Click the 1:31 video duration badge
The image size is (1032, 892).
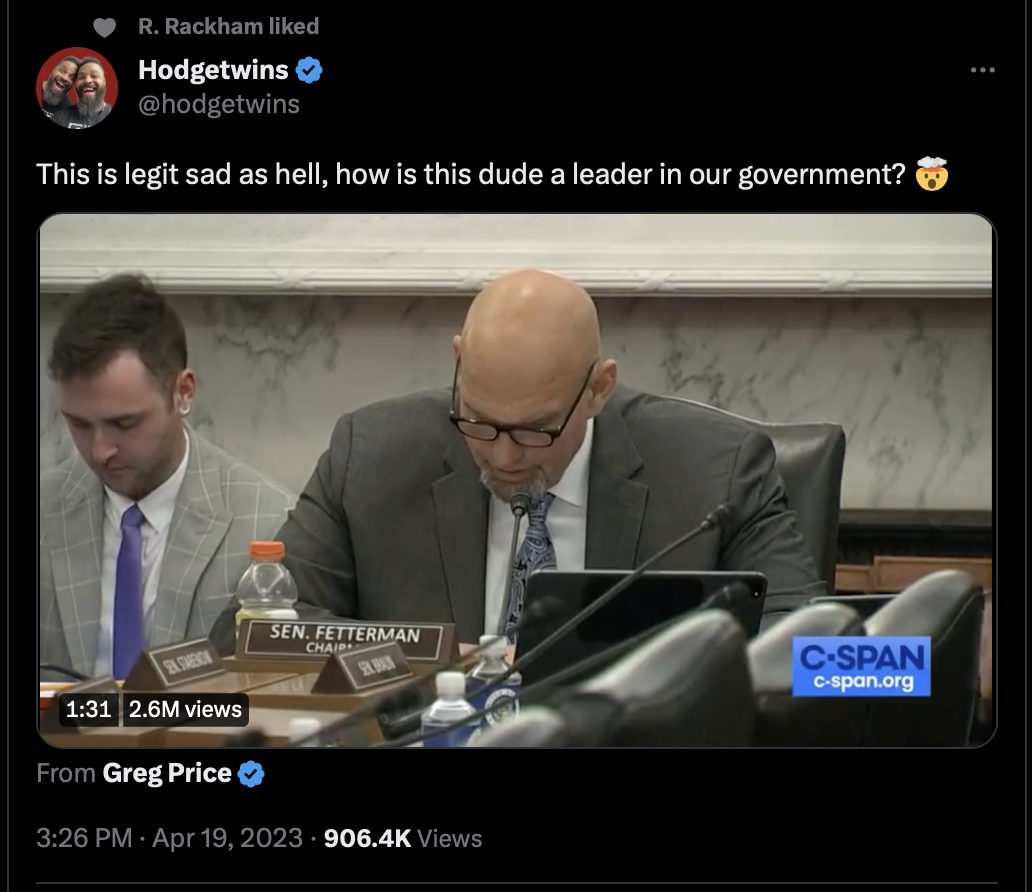pos(88,709)
